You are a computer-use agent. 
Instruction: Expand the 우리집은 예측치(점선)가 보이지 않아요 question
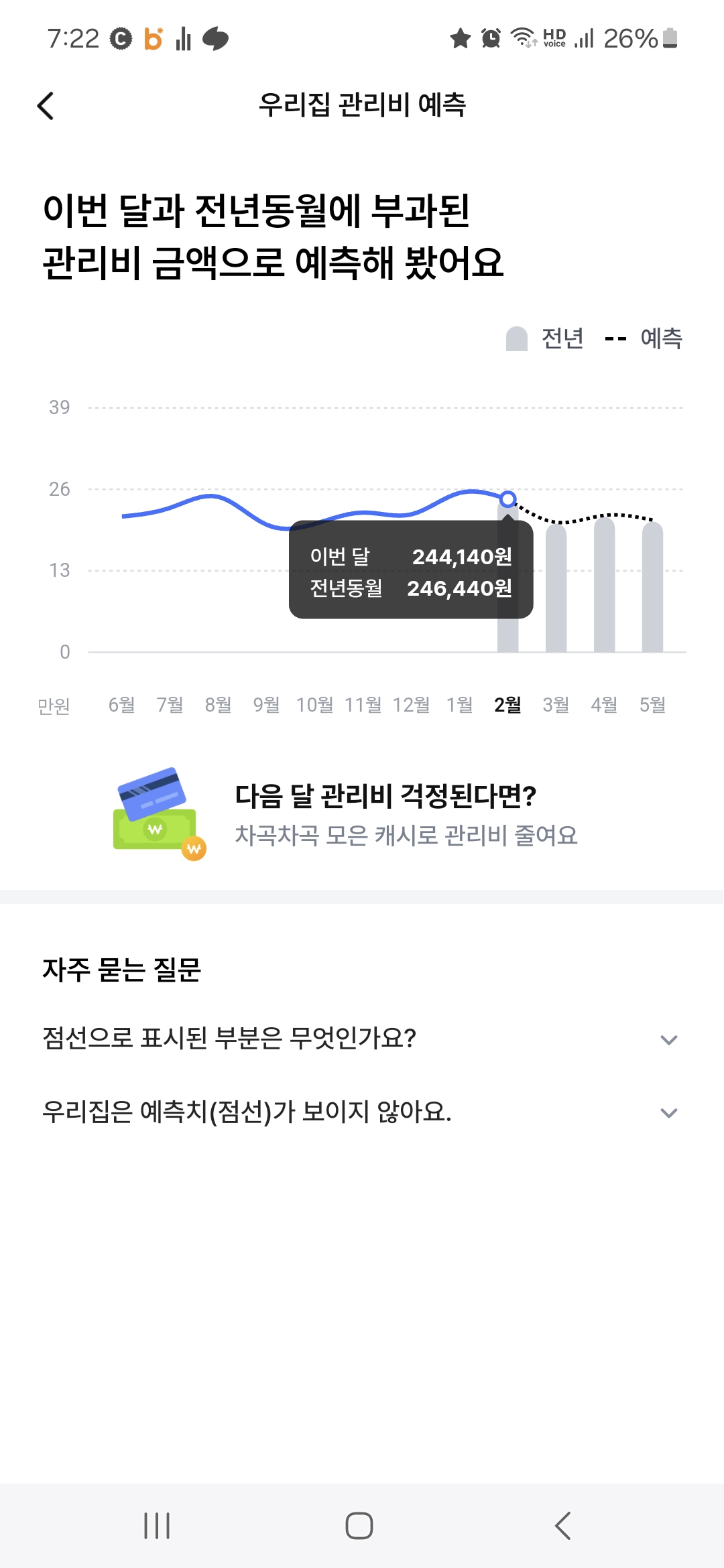(668, 1112)
